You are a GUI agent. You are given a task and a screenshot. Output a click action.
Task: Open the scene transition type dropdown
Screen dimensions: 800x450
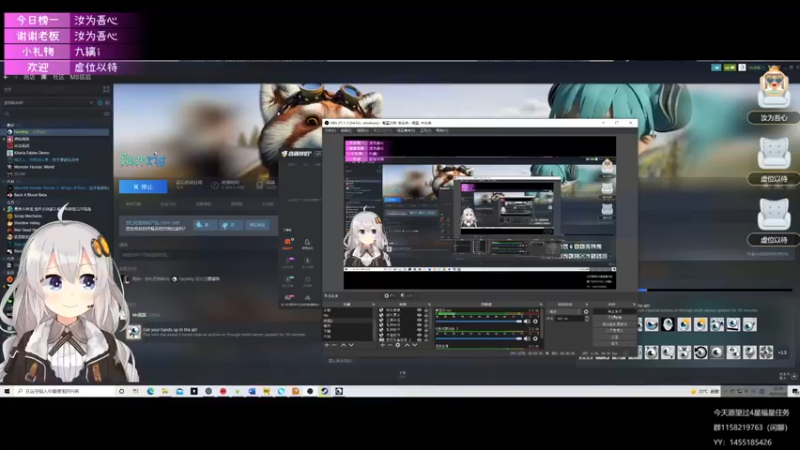(564, 312)
